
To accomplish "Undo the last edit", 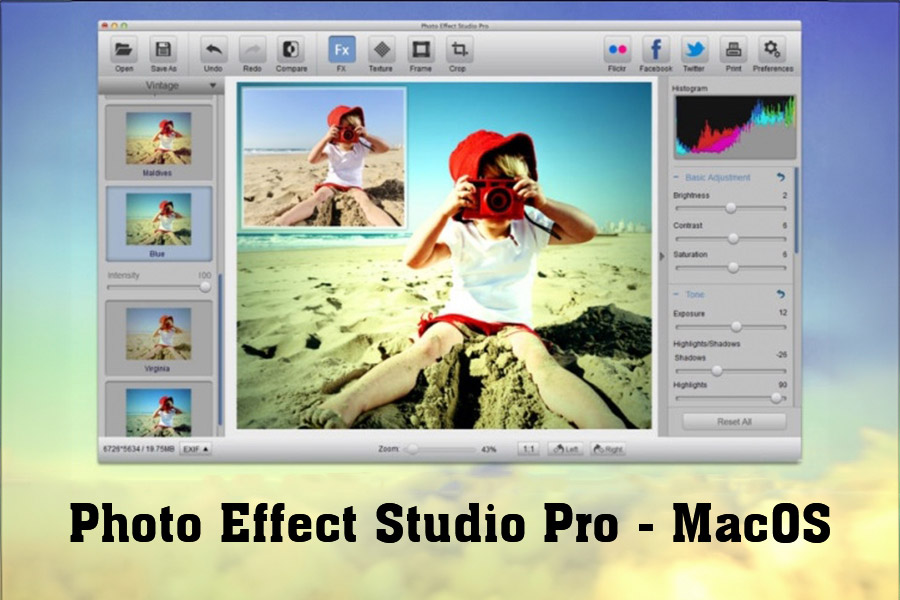I will (x=213, y=49).
